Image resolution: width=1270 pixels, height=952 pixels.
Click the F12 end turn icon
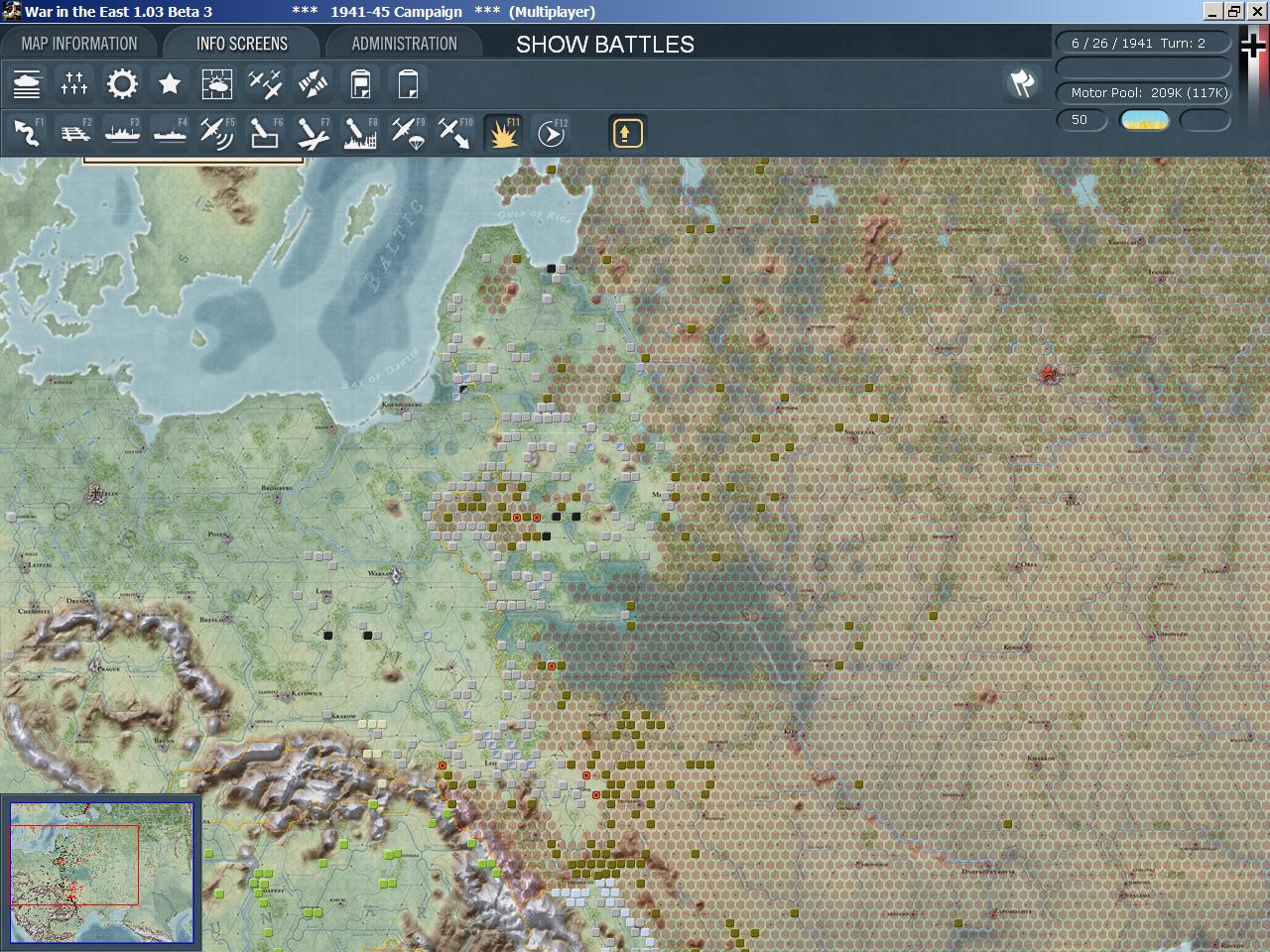pos(551,133)
